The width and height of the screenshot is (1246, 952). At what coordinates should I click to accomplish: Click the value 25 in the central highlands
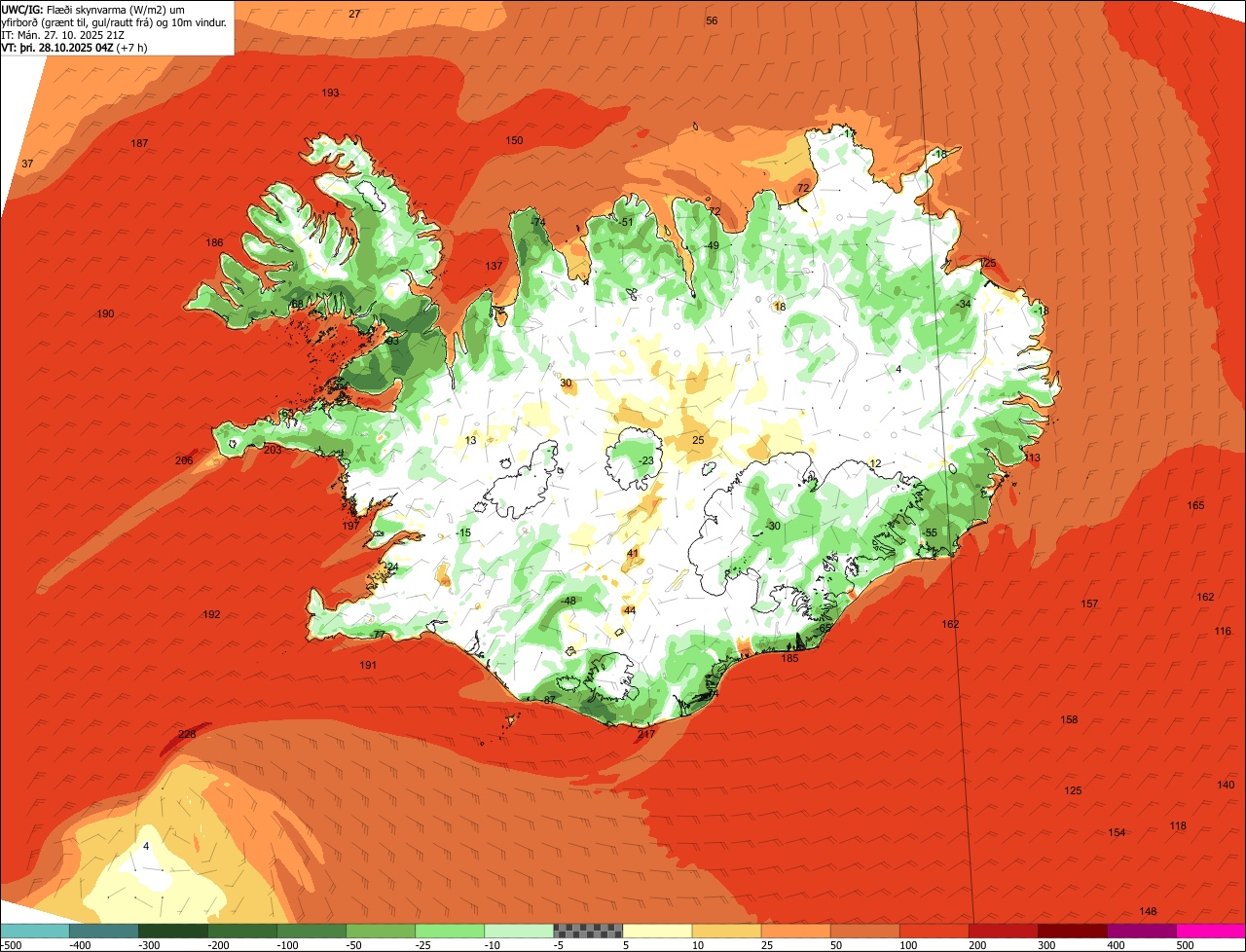coord(698,440)
